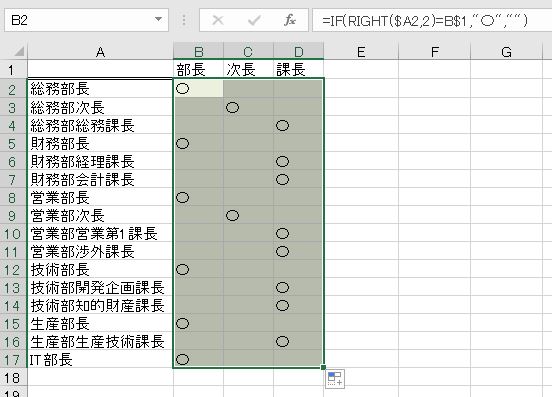The image size is (552, 397).
Task: Click cell 営業部渉外課長
Action: [x=100, y=251]
